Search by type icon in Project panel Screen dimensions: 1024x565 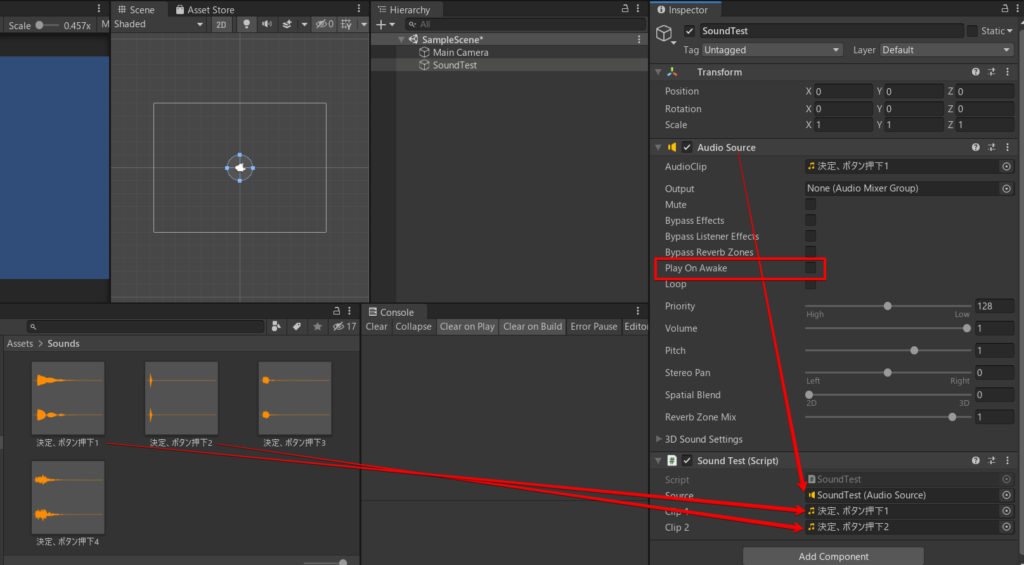[x=276, y=327]
